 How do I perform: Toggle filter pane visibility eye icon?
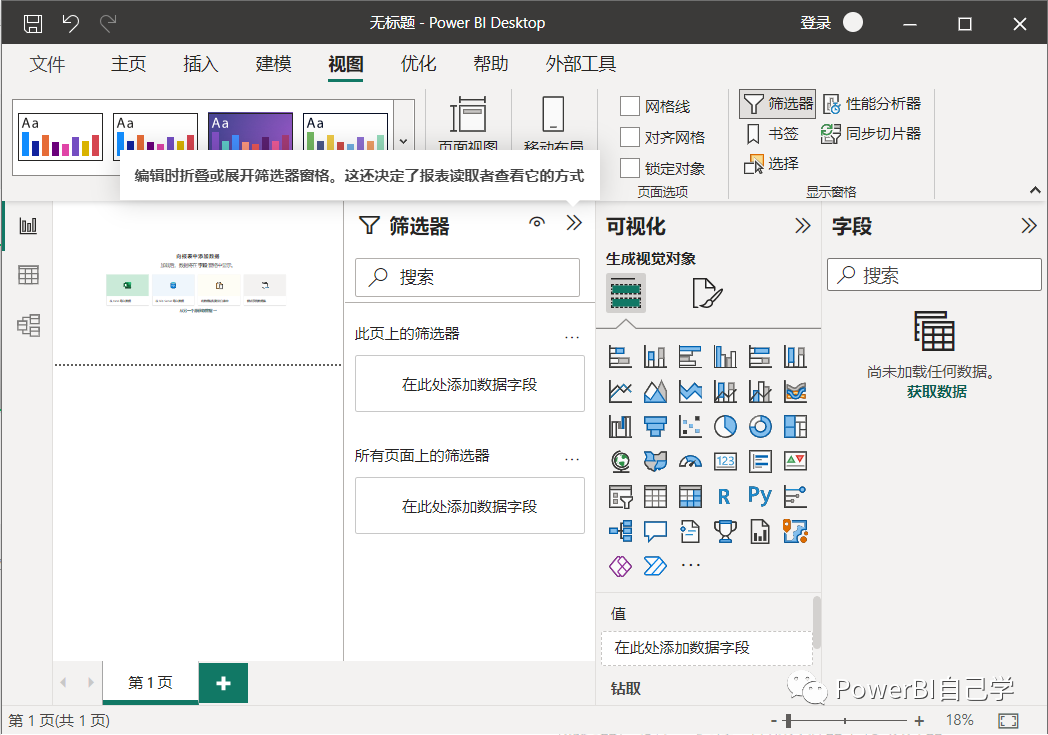click(537, 223)
